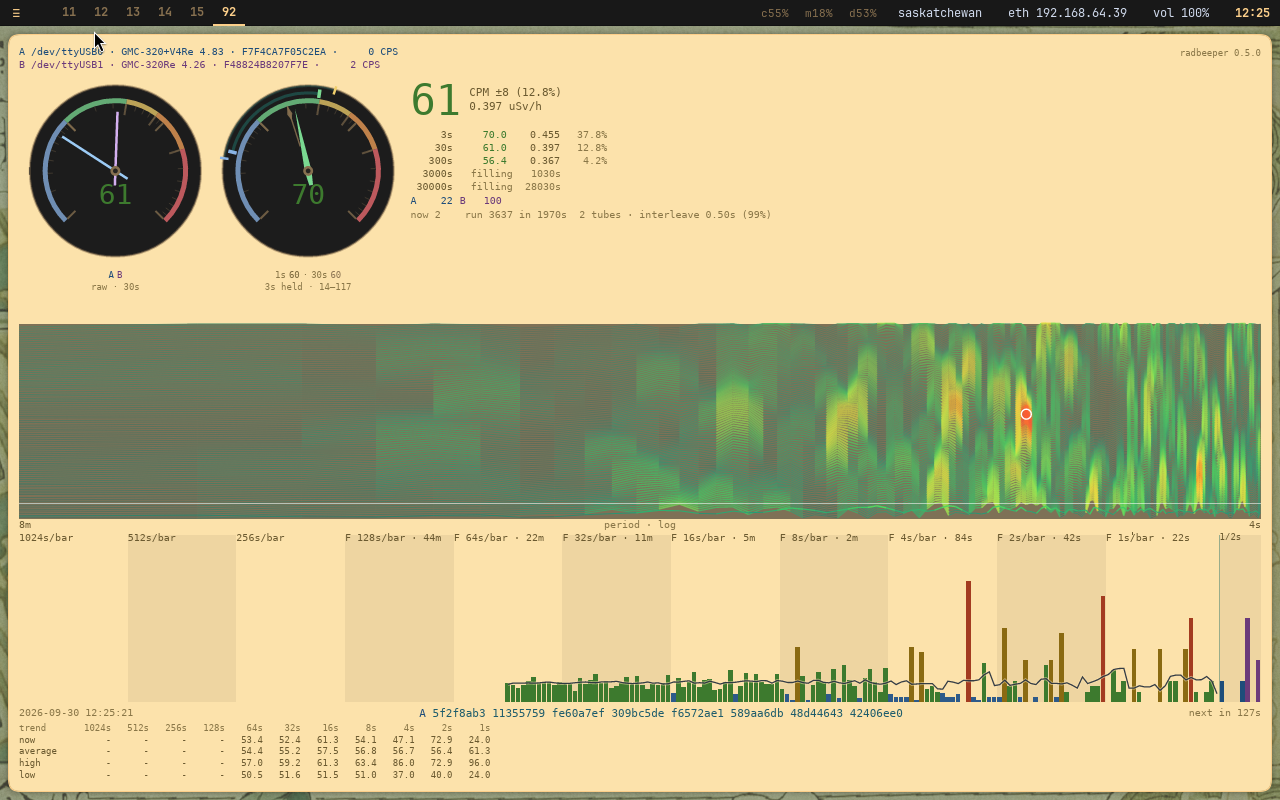Click the radbeeper 0.5.0 version label

click(1220, 53)
